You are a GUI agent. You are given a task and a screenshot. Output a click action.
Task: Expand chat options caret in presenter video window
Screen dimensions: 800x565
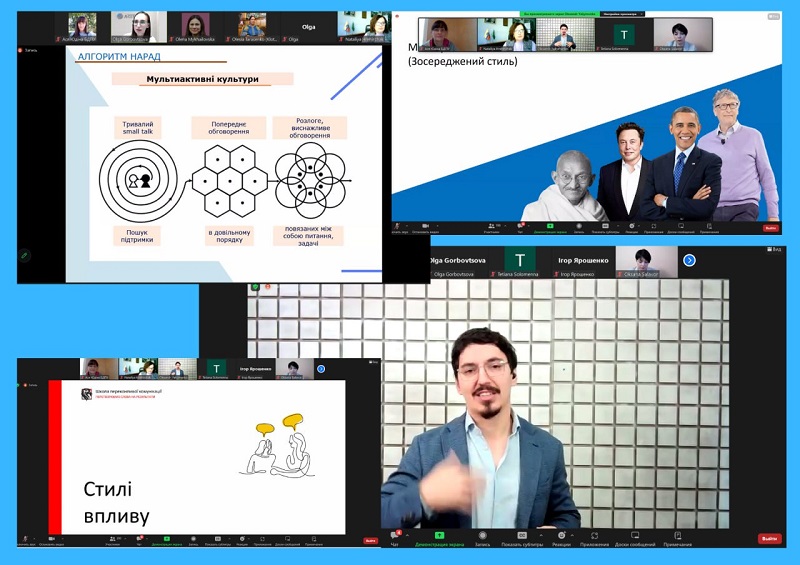coord(407,535)
